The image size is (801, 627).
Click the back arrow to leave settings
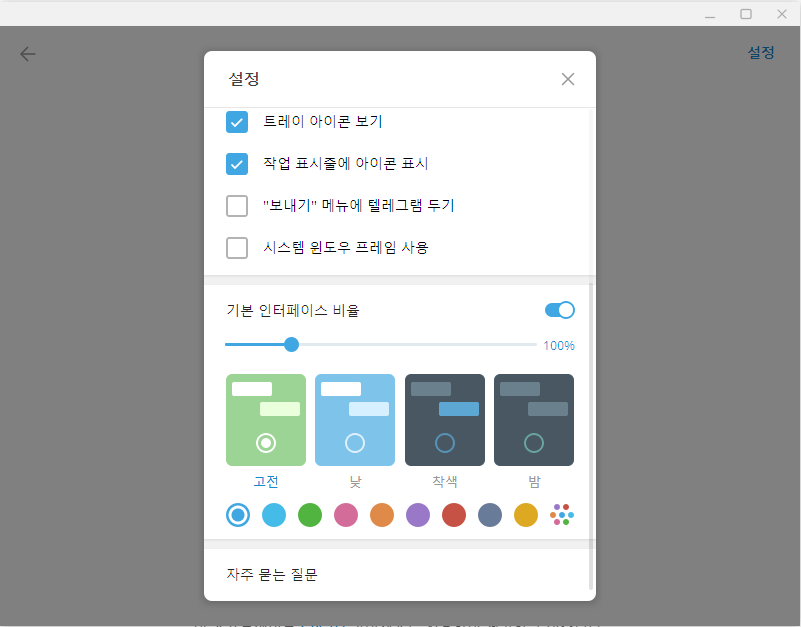click(27, 54)
